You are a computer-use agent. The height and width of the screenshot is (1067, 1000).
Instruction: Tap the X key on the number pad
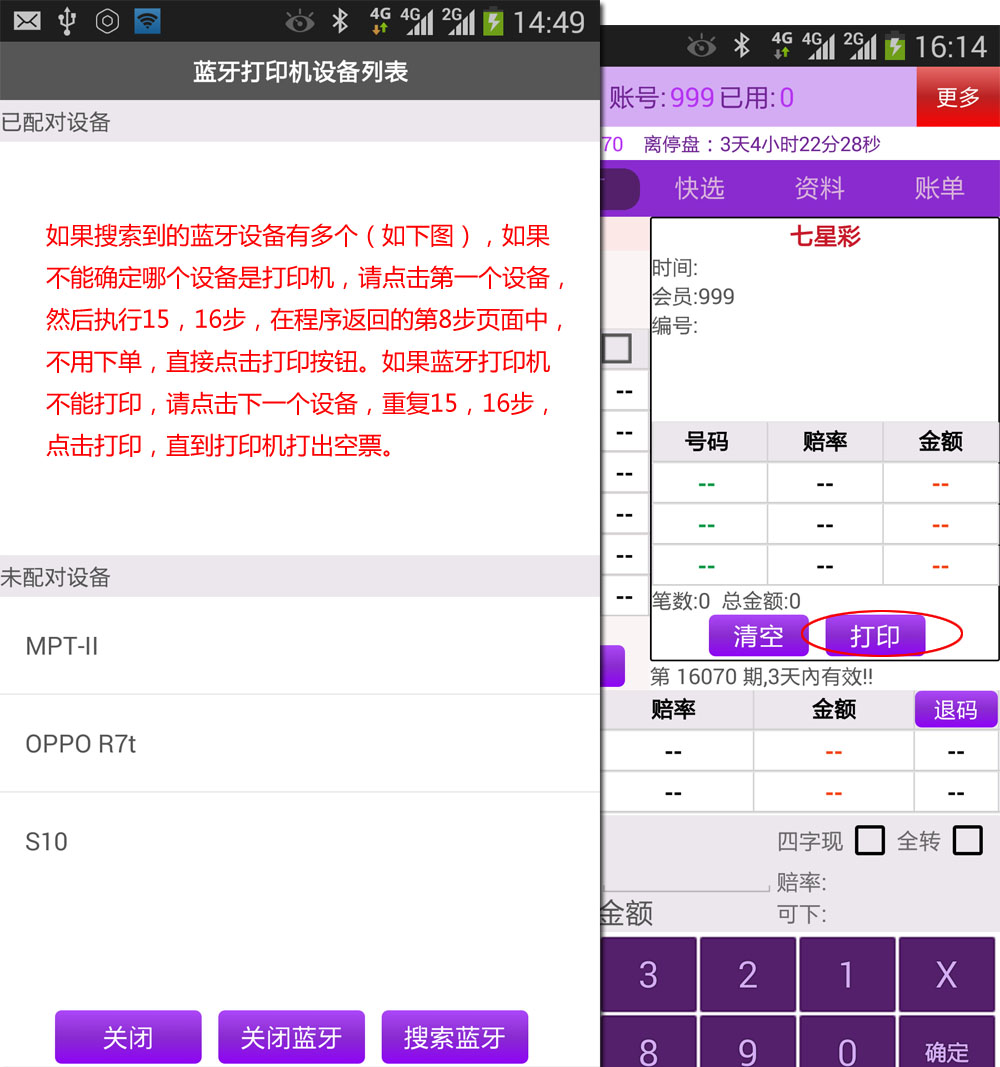point(948,973)
